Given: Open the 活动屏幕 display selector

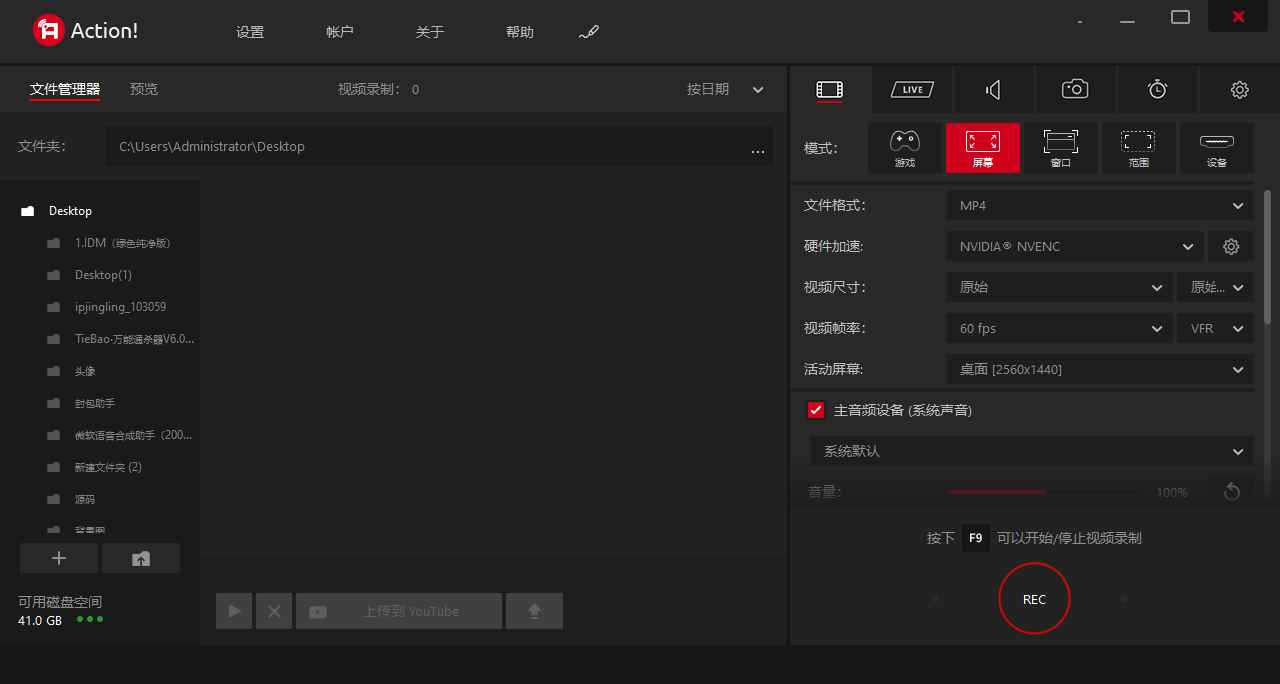Looking at the screenshot, I should 1098,369.
